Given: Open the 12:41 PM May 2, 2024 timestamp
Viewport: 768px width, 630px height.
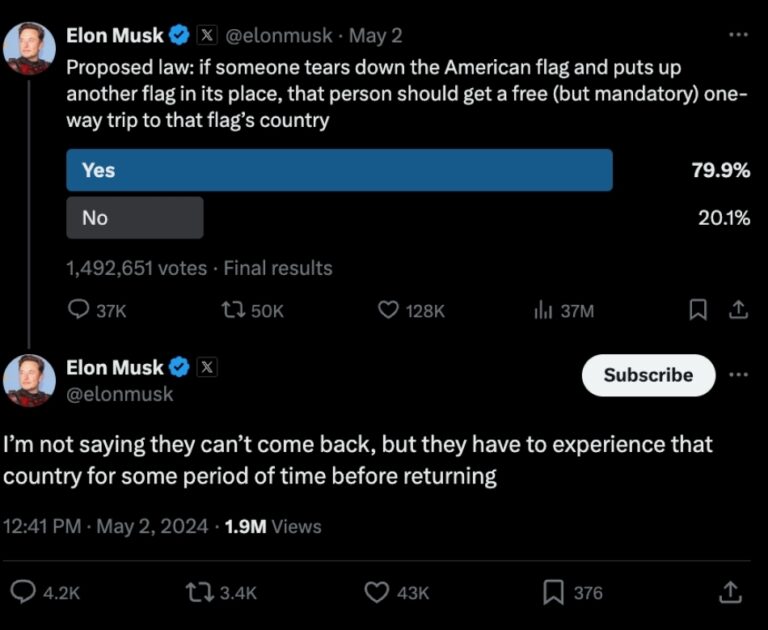Looking at the screenshot, I should click(x=105, y=526).
